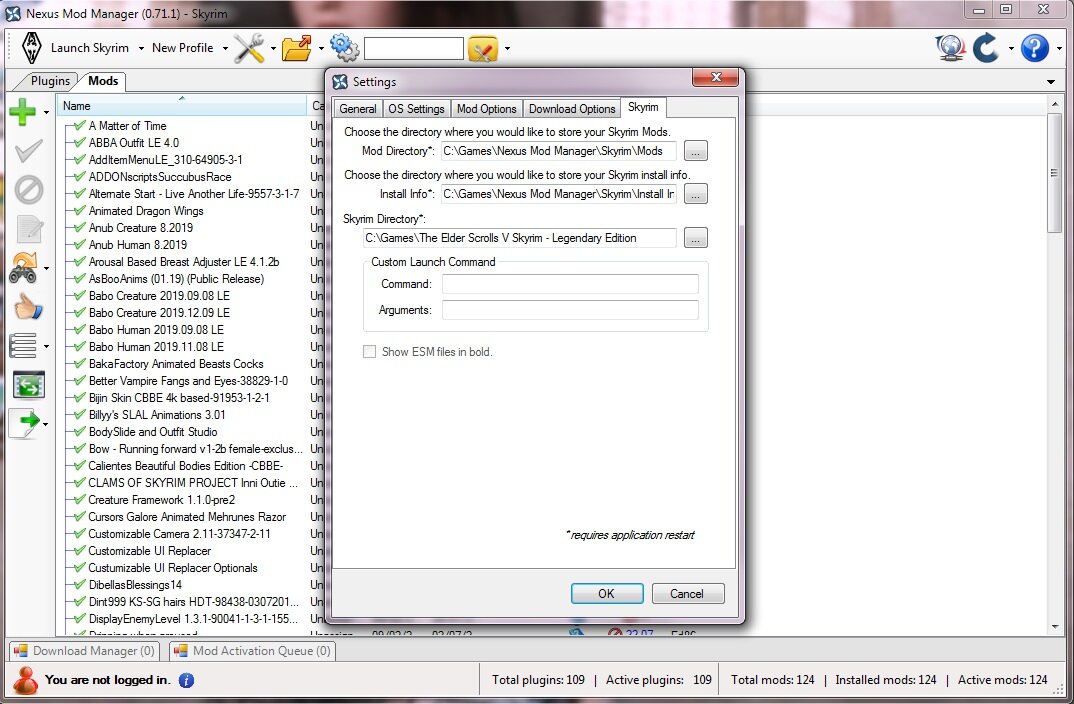This screenshot has width=1074, height=704.
Task: Toggle the checkmark for Animated Dragon Wings
Action: tap(80, 211)
